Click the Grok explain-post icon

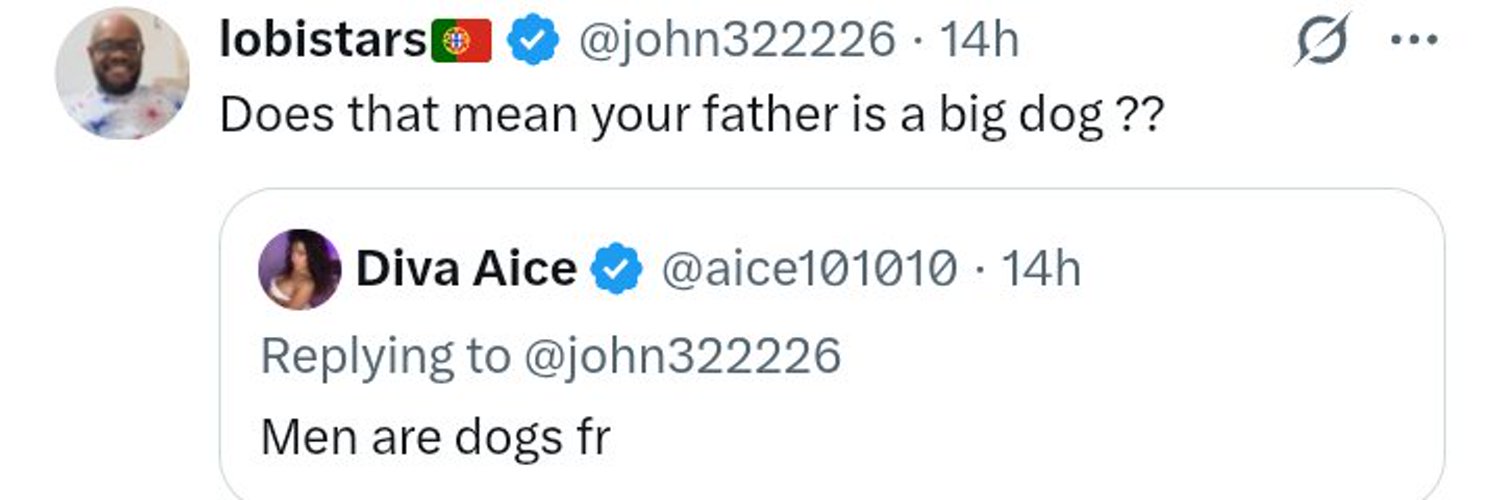click(x=1323, y=40)
